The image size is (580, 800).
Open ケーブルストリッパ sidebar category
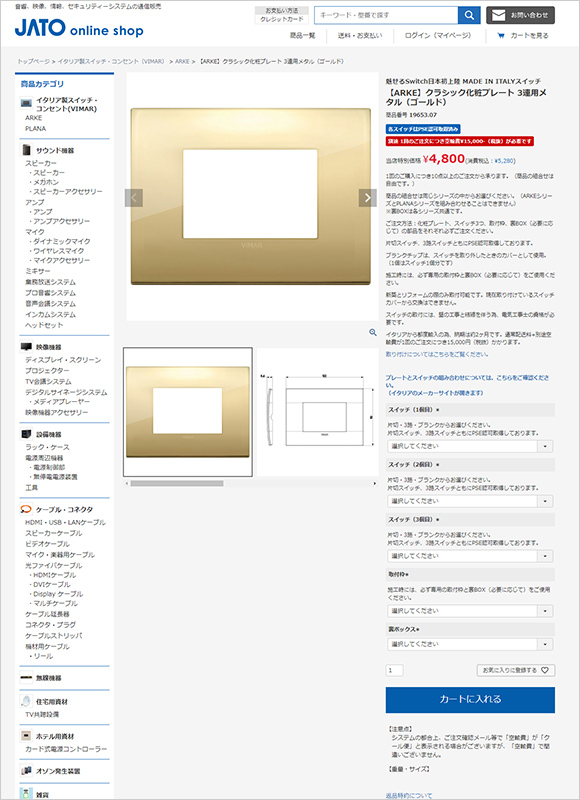pyautogui.click(x=54, y=636)
